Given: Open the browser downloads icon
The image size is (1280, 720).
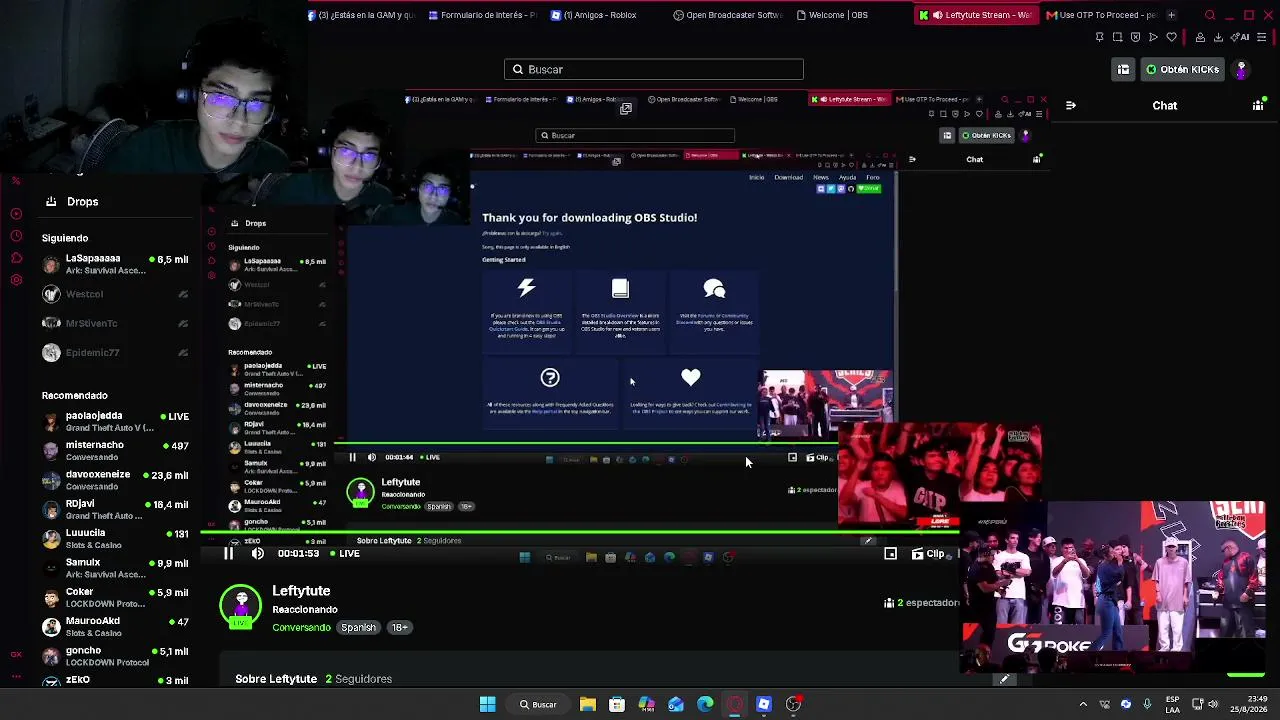Looking at the screenshot, I should (1218, 38).
